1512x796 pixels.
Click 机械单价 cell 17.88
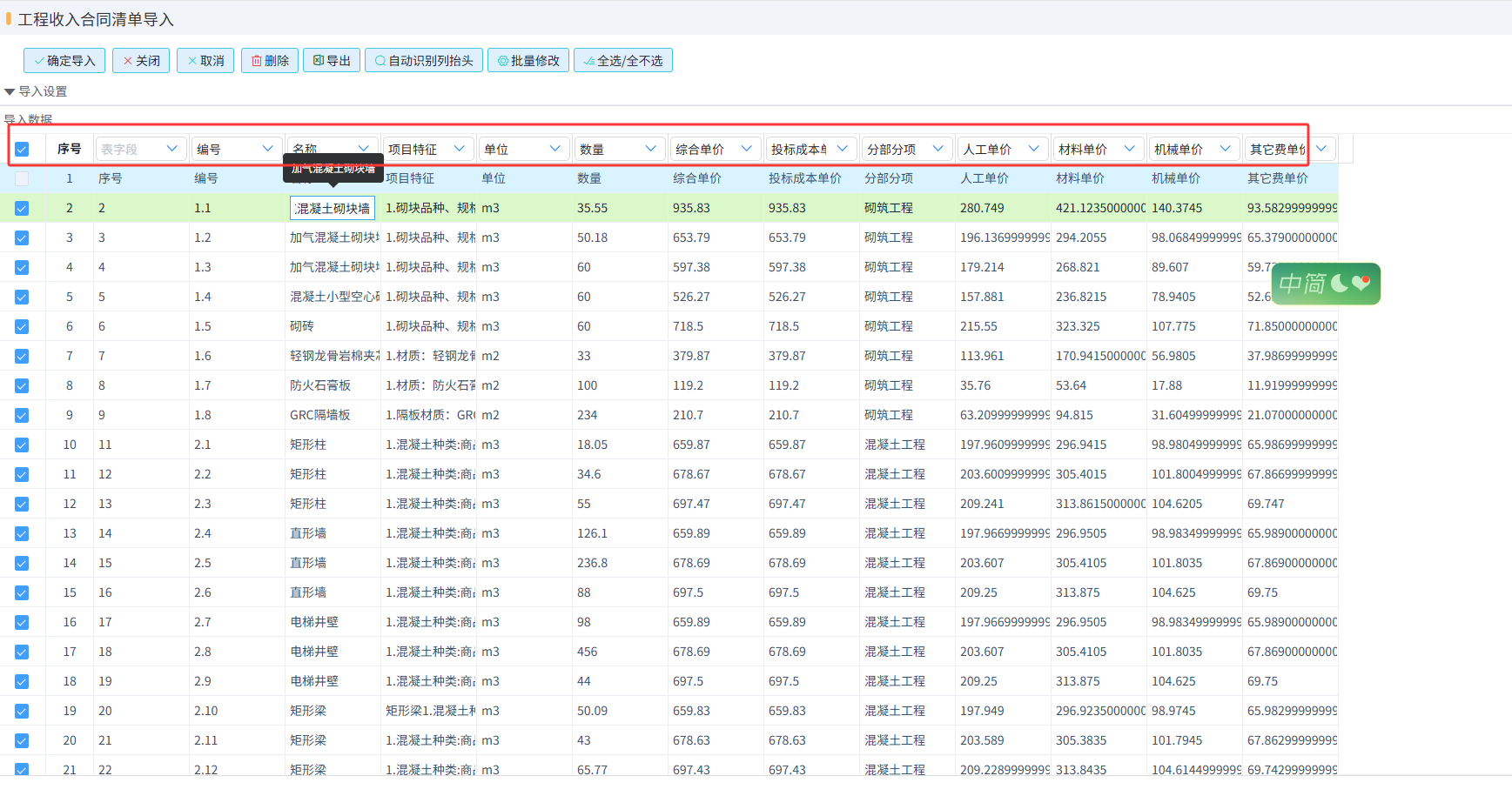point(1194,385)
